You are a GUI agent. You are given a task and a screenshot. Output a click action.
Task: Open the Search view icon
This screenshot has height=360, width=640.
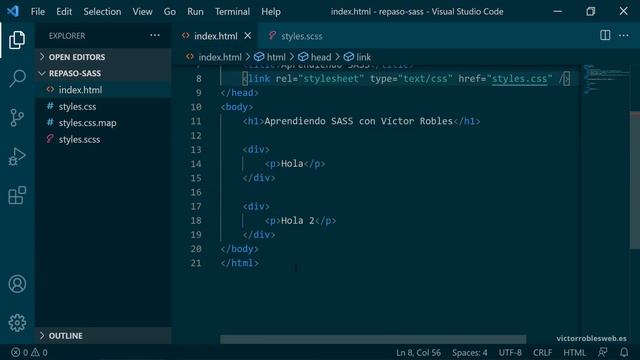(17, 78)
